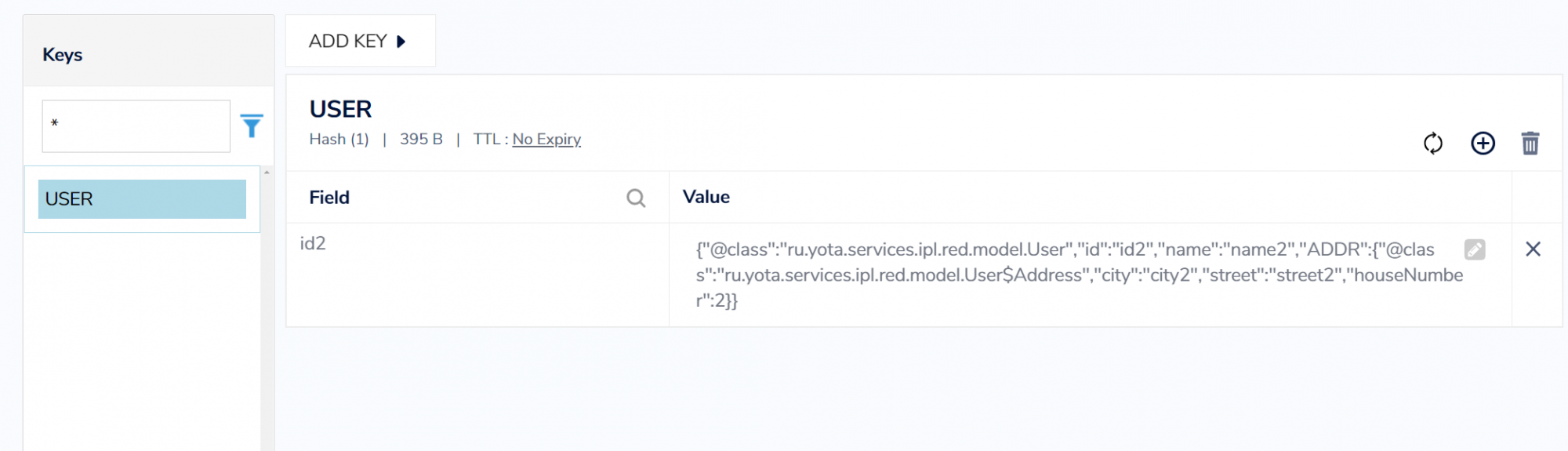Remove the id2 field with X icon
The height and width of the screenshot is (451, 1568).
pos(1533,249)
